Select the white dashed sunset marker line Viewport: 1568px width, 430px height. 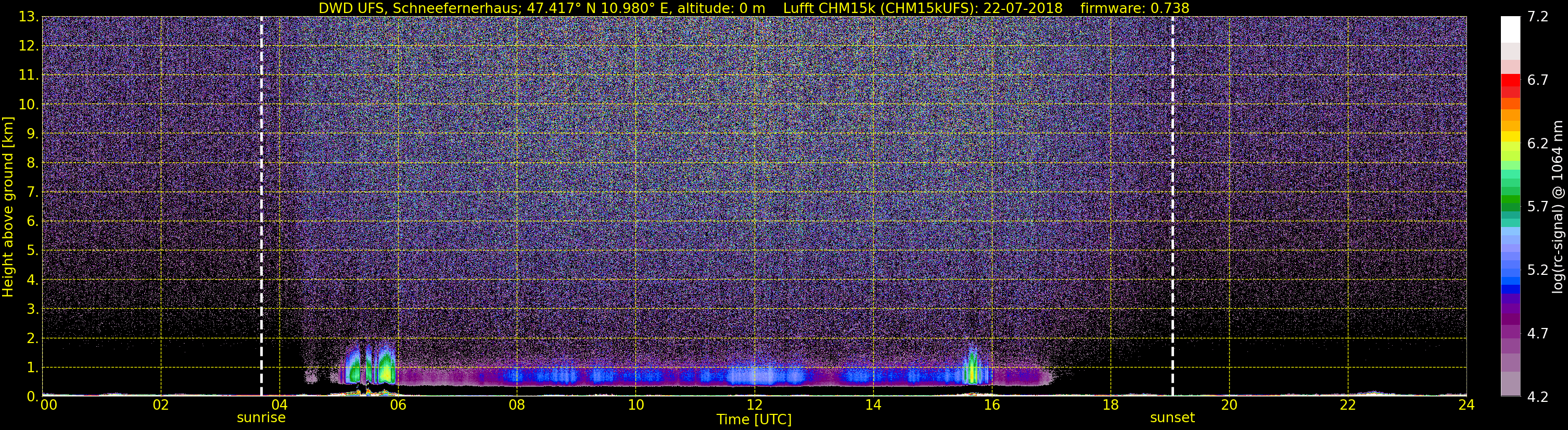(x=1172, y=206)
